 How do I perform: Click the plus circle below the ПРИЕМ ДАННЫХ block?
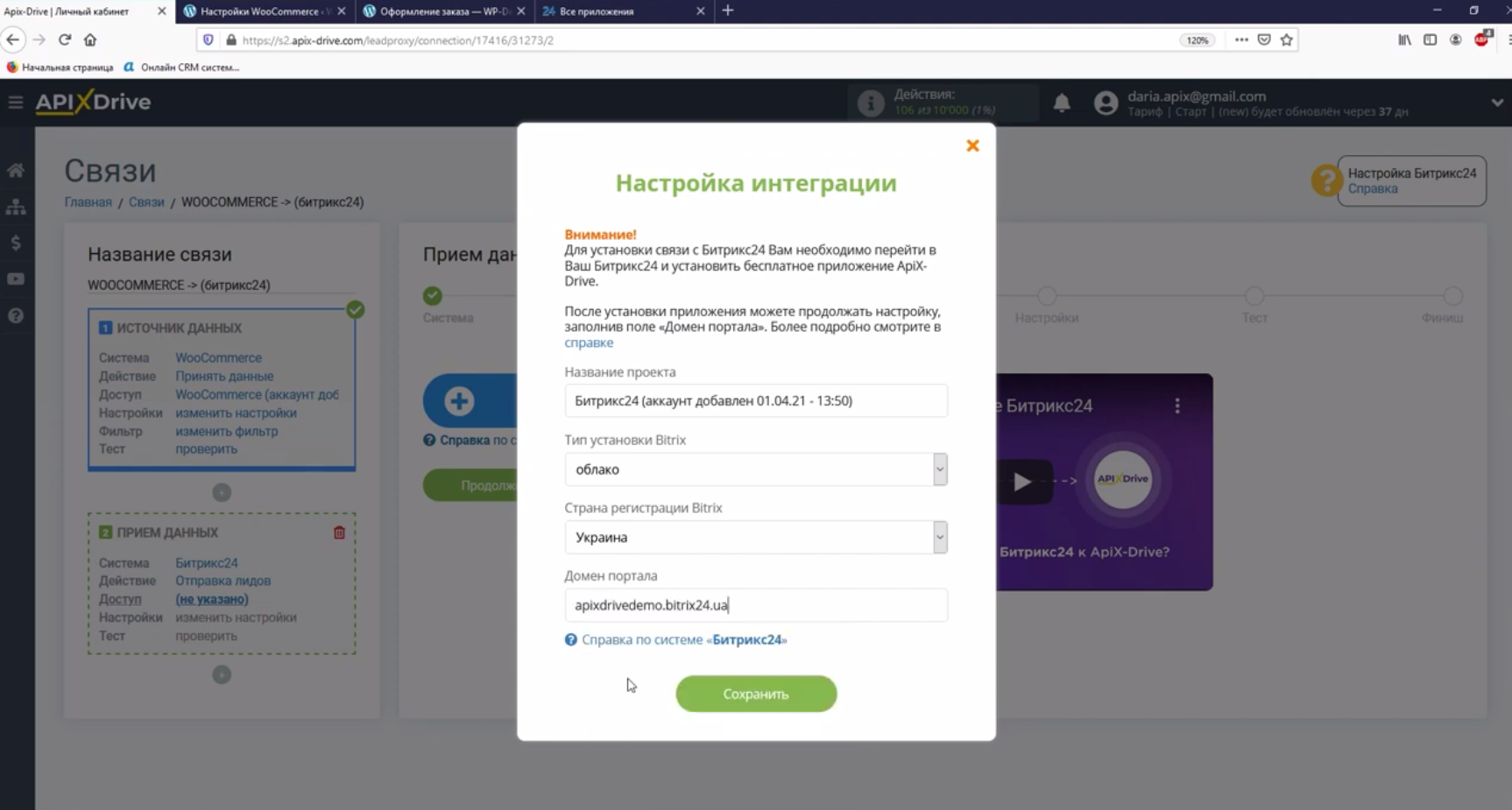coord(222,674)
